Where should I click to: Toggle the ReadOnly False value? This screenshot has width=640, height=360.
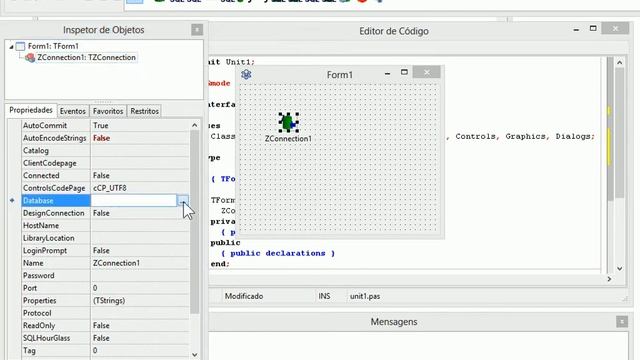(140, 326)
